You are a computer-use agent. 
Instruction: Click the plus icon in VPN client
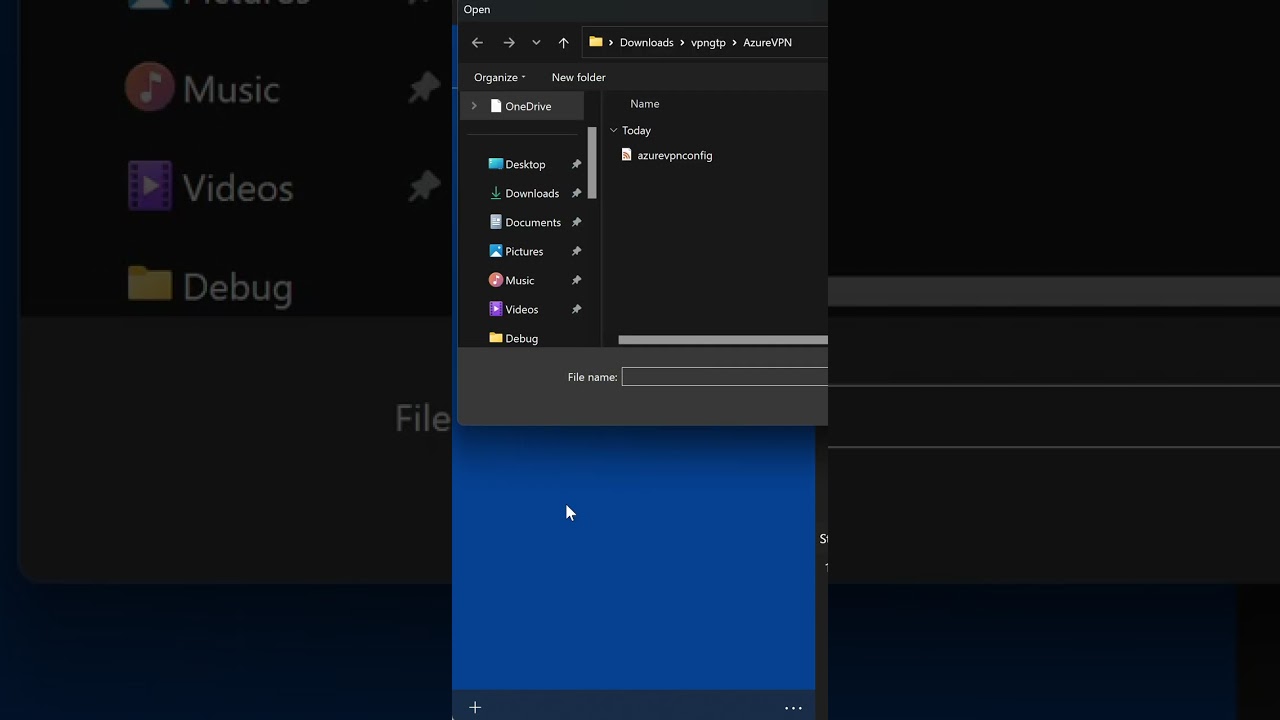(x=475, y=707)
